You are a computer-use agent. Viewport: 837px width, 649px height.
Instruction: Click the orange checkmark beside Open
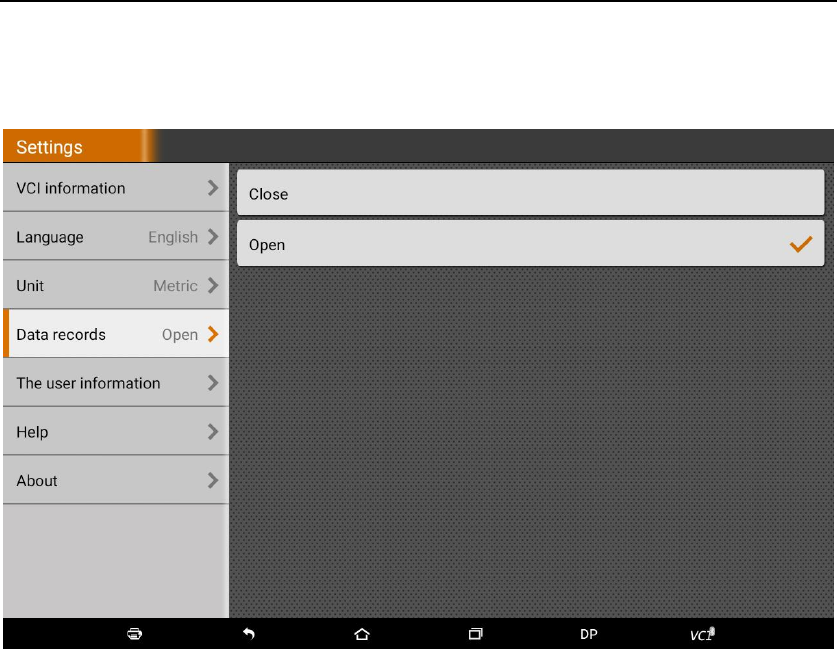(x=801, y=244)
